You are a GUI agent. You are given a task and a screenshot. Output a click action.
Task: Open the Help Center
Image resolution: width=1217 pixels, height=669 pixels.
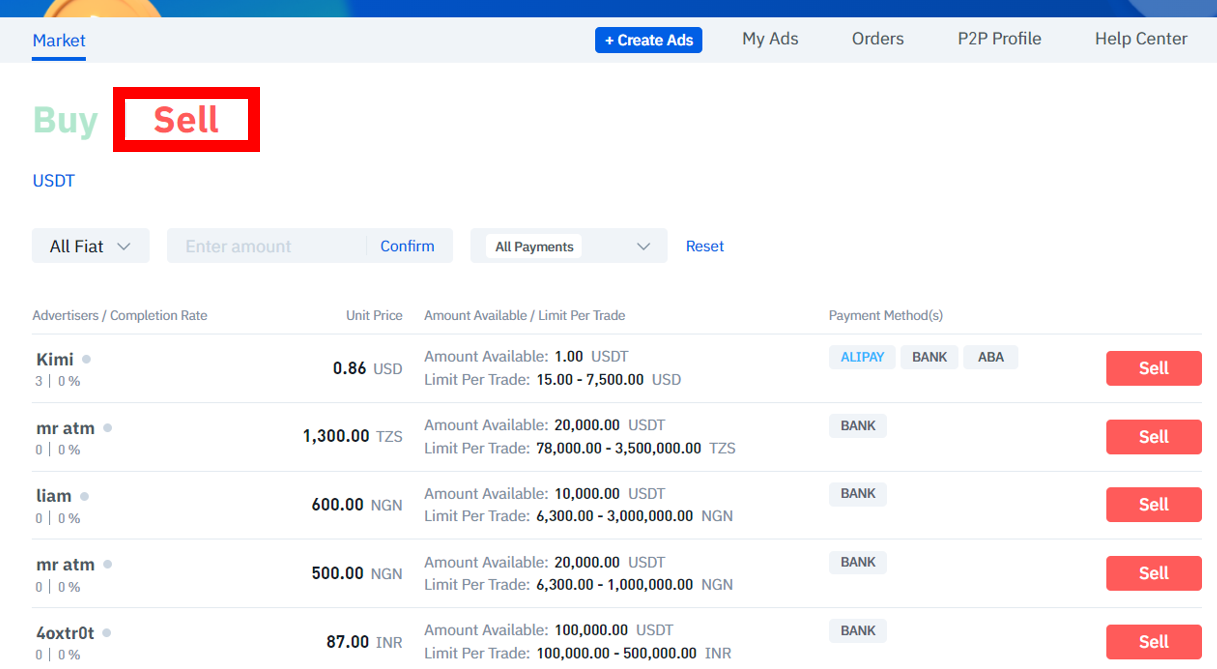point(1141,39)
